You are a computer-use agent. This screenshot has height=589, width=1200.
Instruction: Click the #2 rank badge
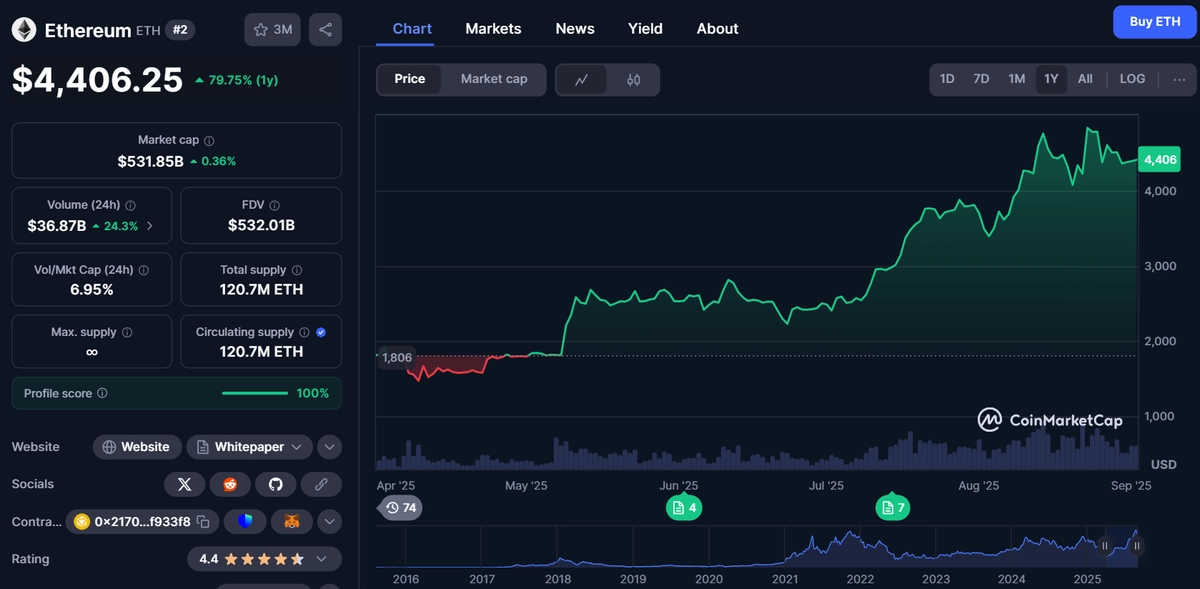click(180, 30)
